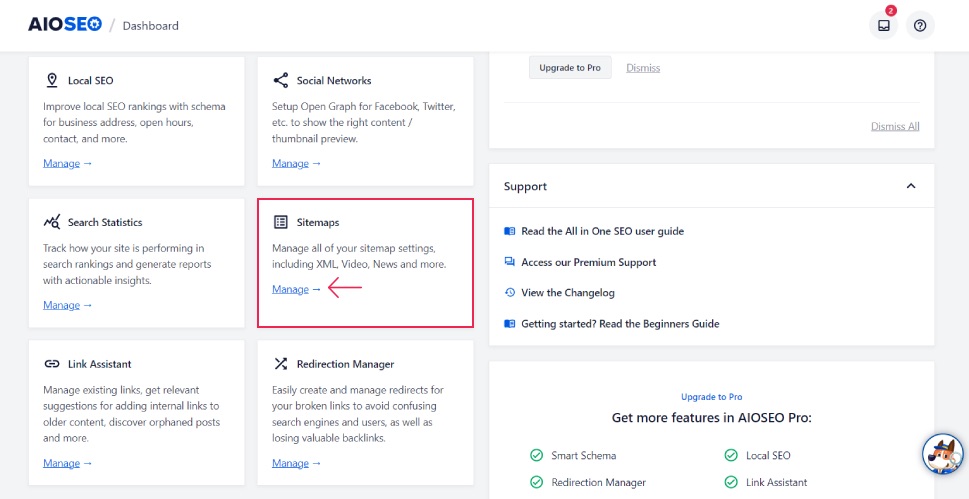Click the Redirection Manager card title
This screenshot has height=499, width=969.
[345, 364]
